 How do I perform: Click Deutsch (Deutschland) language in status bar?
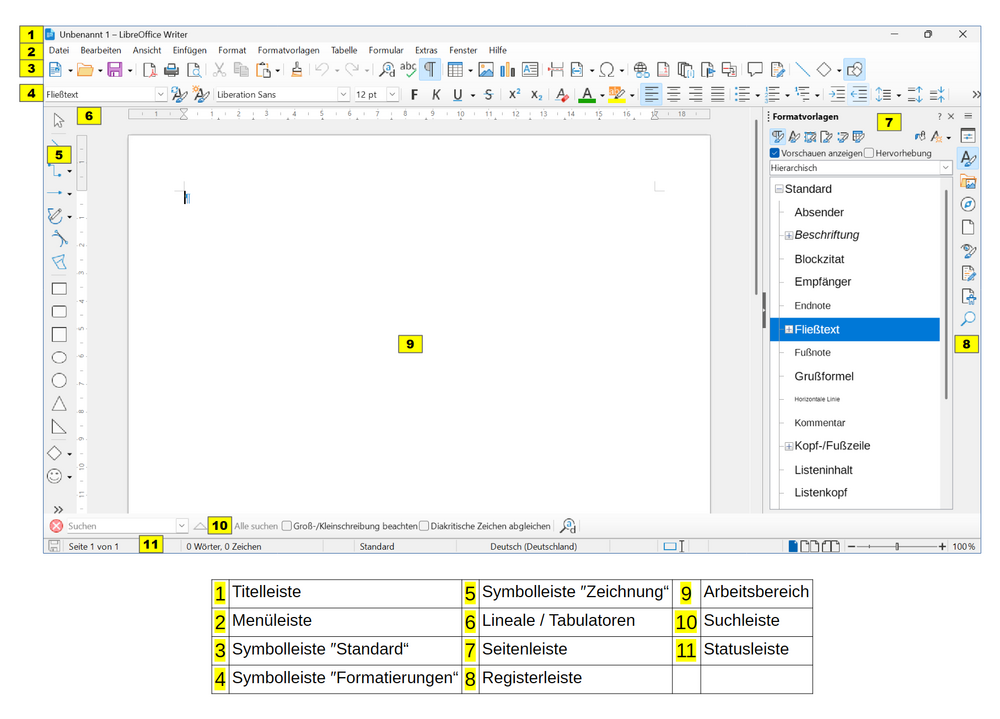coord(533,547)
